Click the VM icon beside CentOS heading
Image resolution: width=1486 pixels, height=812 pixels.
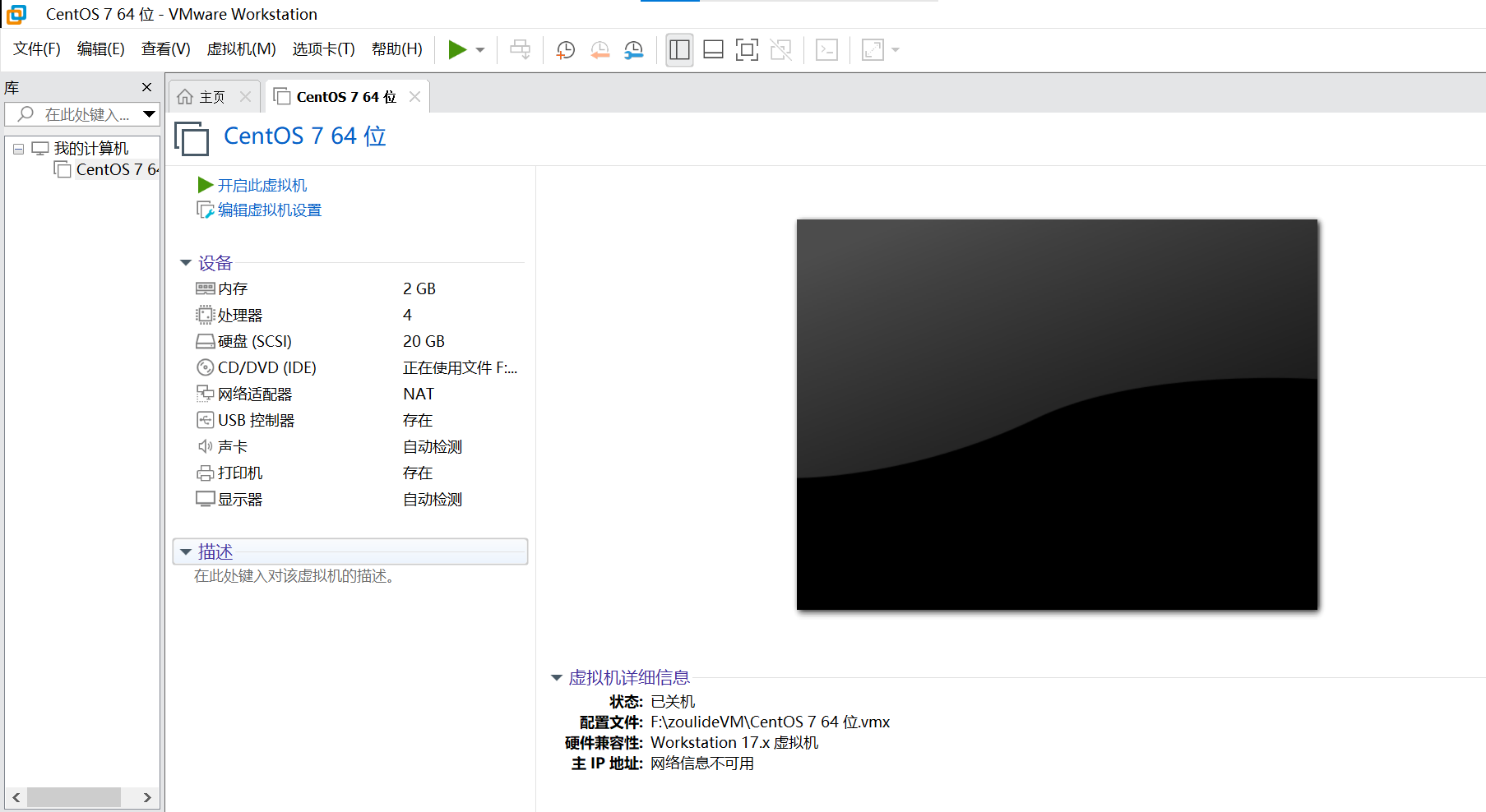click(x=192, y=138)
